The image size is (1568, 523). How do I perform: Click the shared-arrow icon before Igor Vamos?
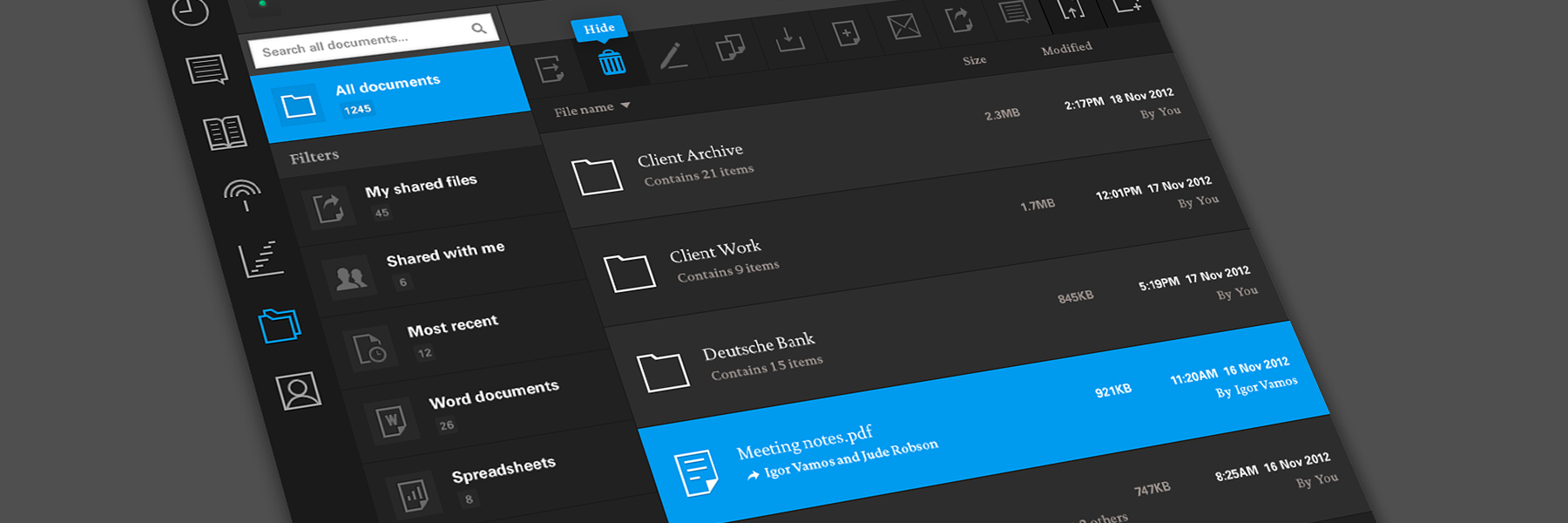[754, 475]
